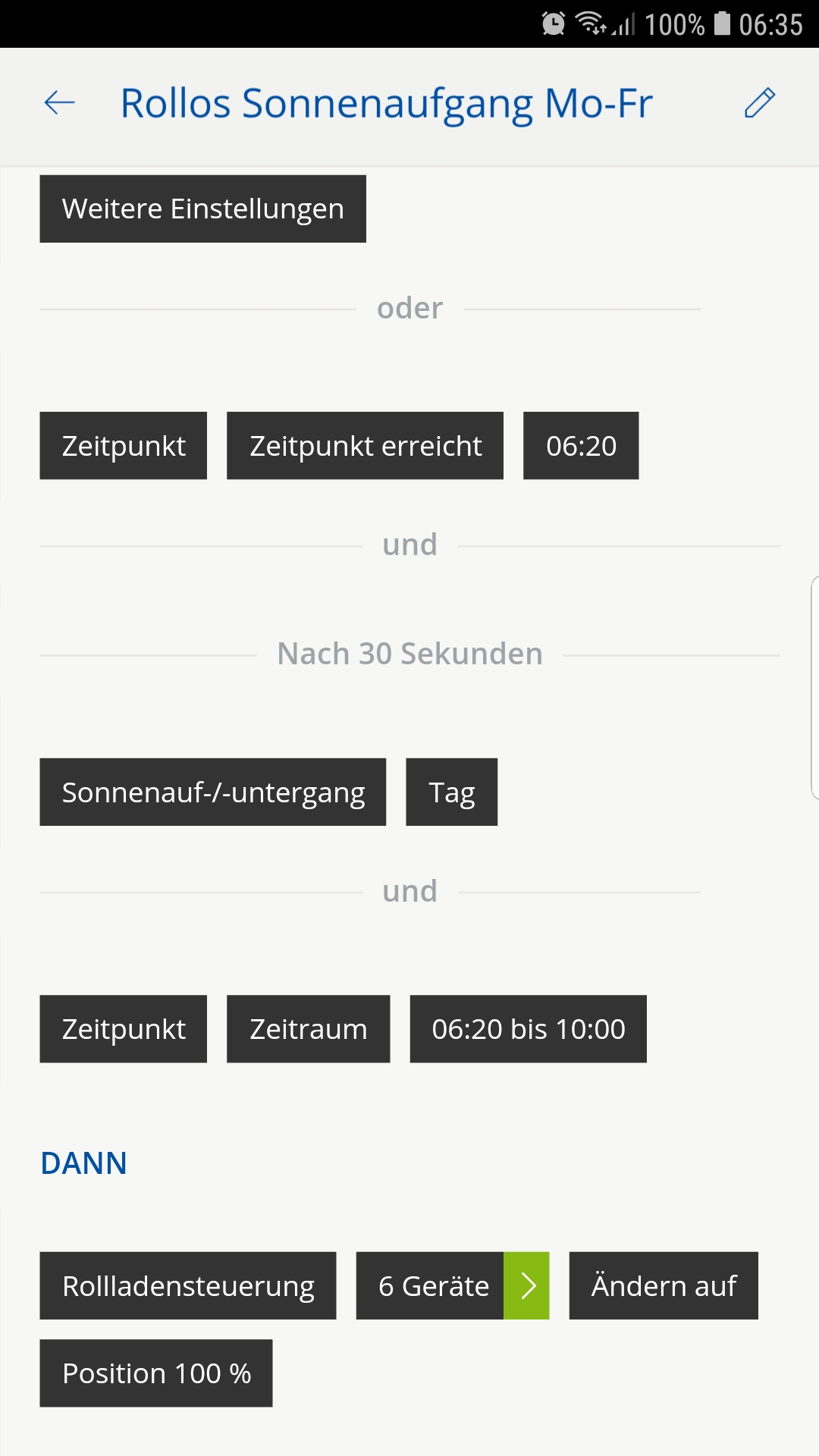Tap the back arrow icon

[59, 102]
